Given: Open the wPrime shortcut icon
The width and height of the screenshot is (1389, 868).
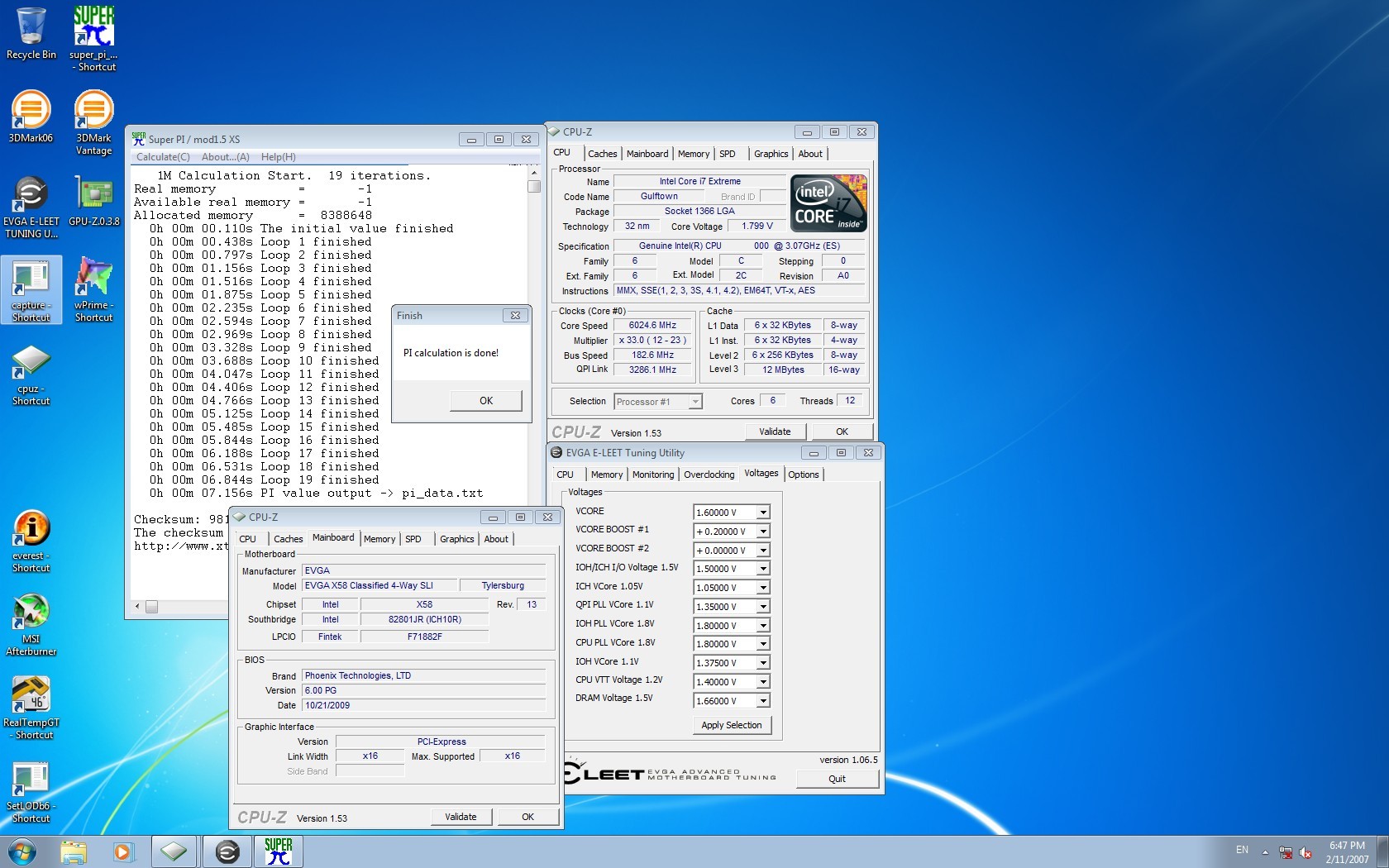Looking at the screenshot, I should point(93,279).
